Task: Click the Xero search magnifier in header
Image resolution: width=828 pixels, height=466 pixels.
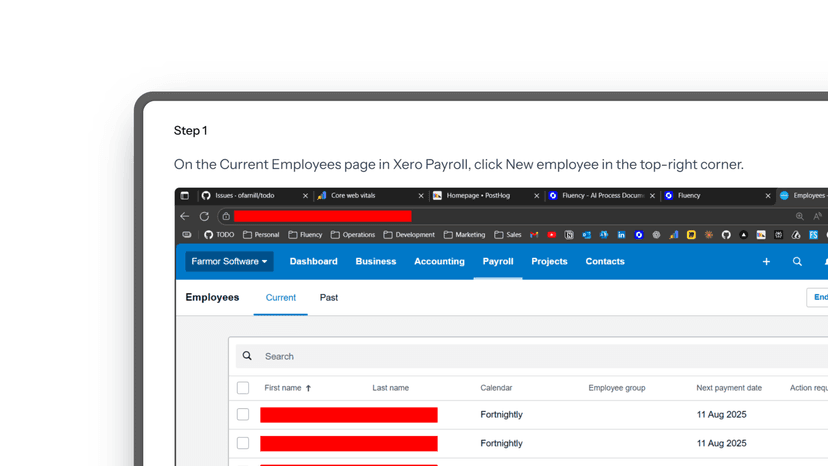Action: coord(797,262)
